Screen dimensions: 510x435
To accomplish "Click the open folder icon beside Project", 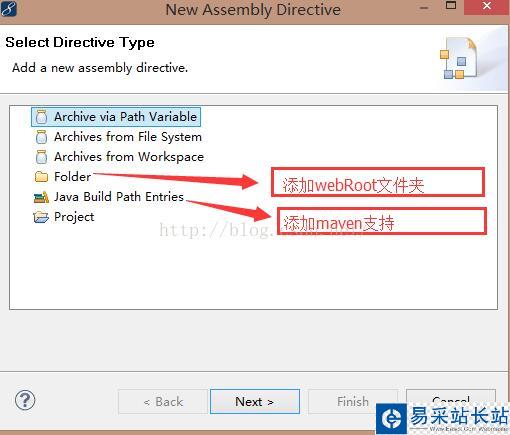I will pos(41,217).
